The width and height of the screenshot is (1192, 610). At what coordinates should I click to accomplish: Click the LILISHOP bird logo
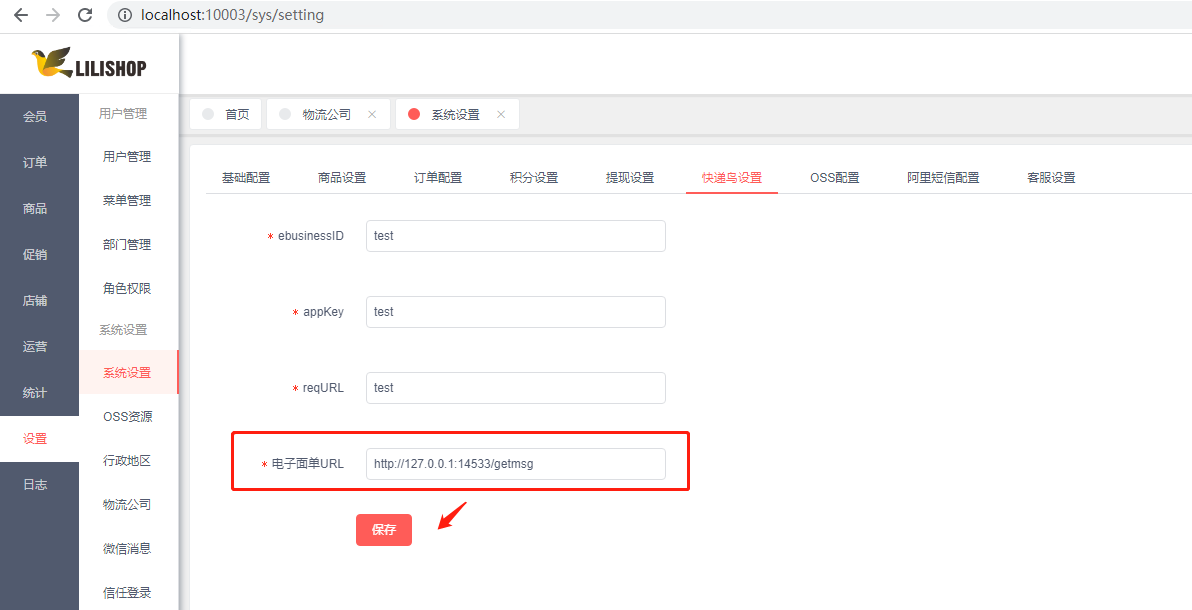[x=89, y=63]
